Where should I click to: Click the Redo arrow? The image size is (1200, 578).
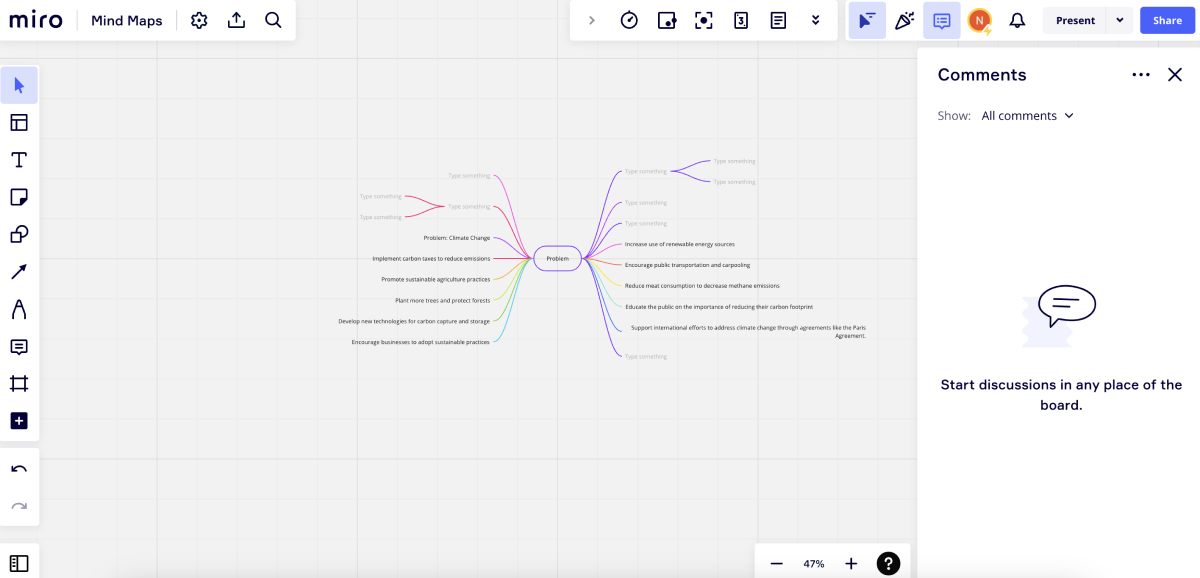coord(19,506)
